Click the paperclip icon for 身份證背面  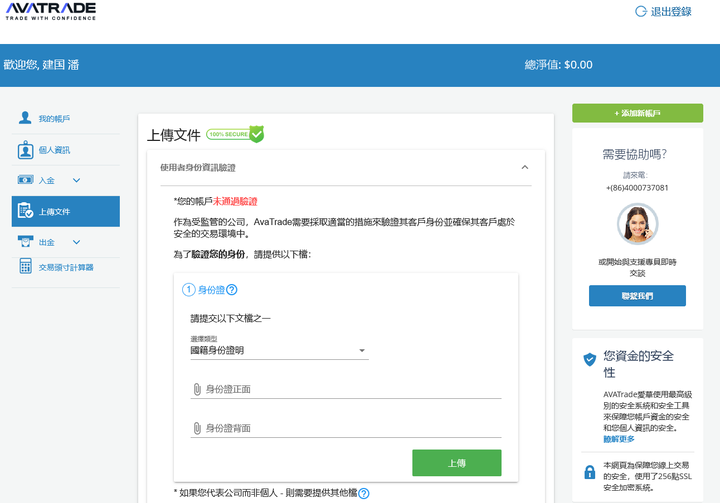197,428
